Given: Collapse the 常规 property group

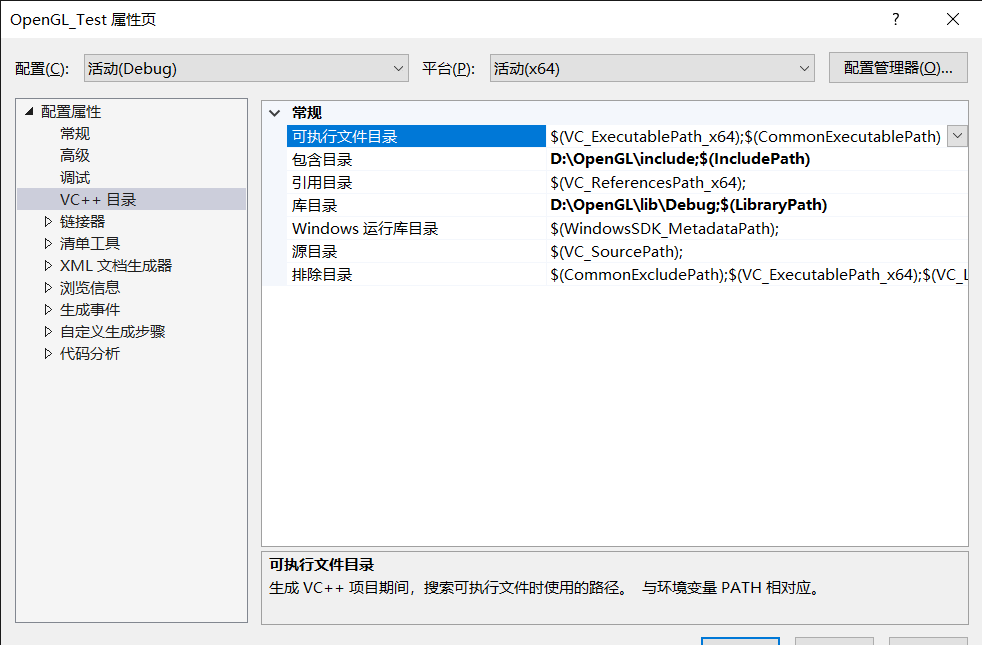Looking at the screenshot, I should click(x=277, y=111).
